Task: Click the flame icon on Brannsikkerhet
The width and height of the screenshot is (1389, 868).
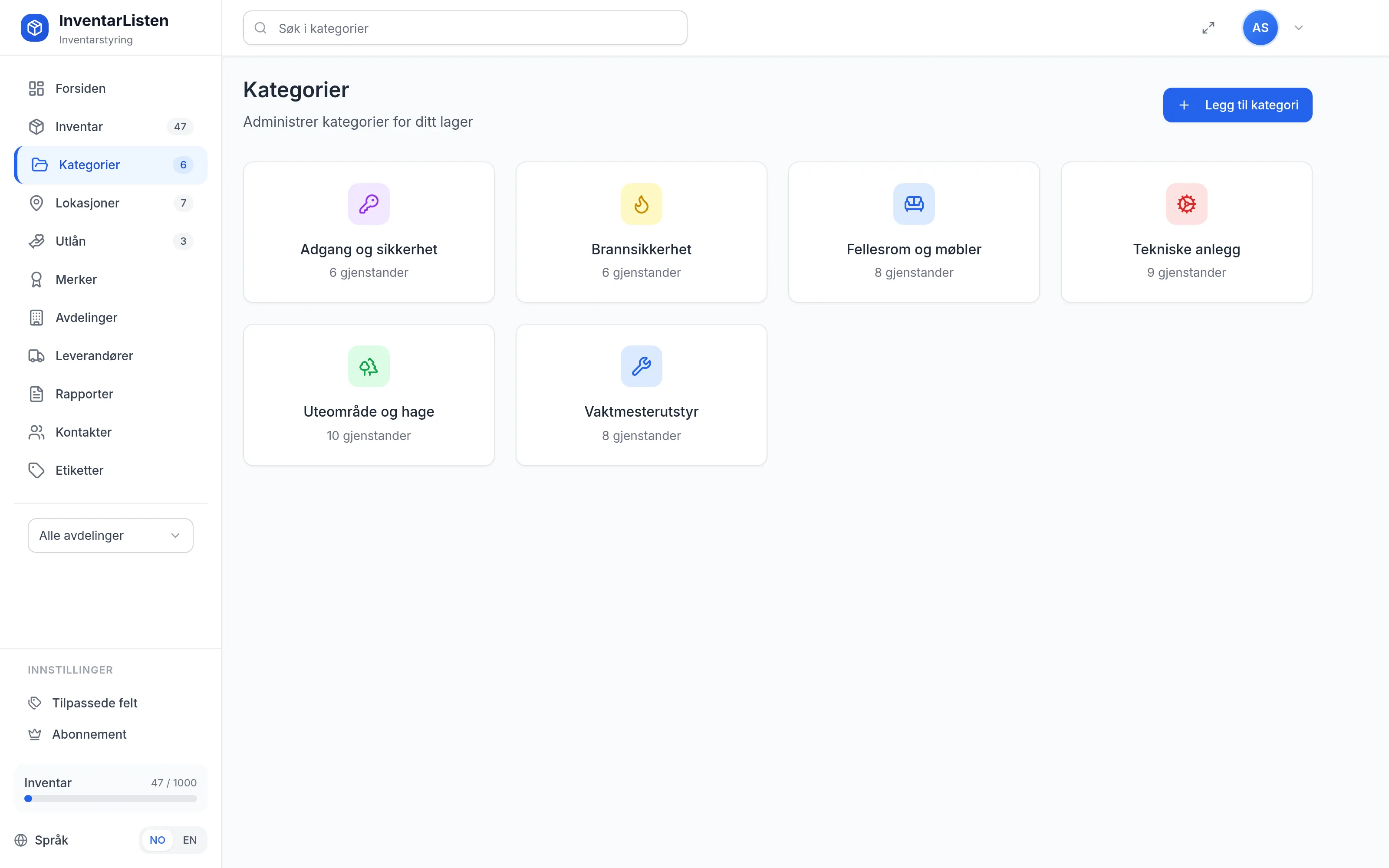Action: (x=641, y=204)
